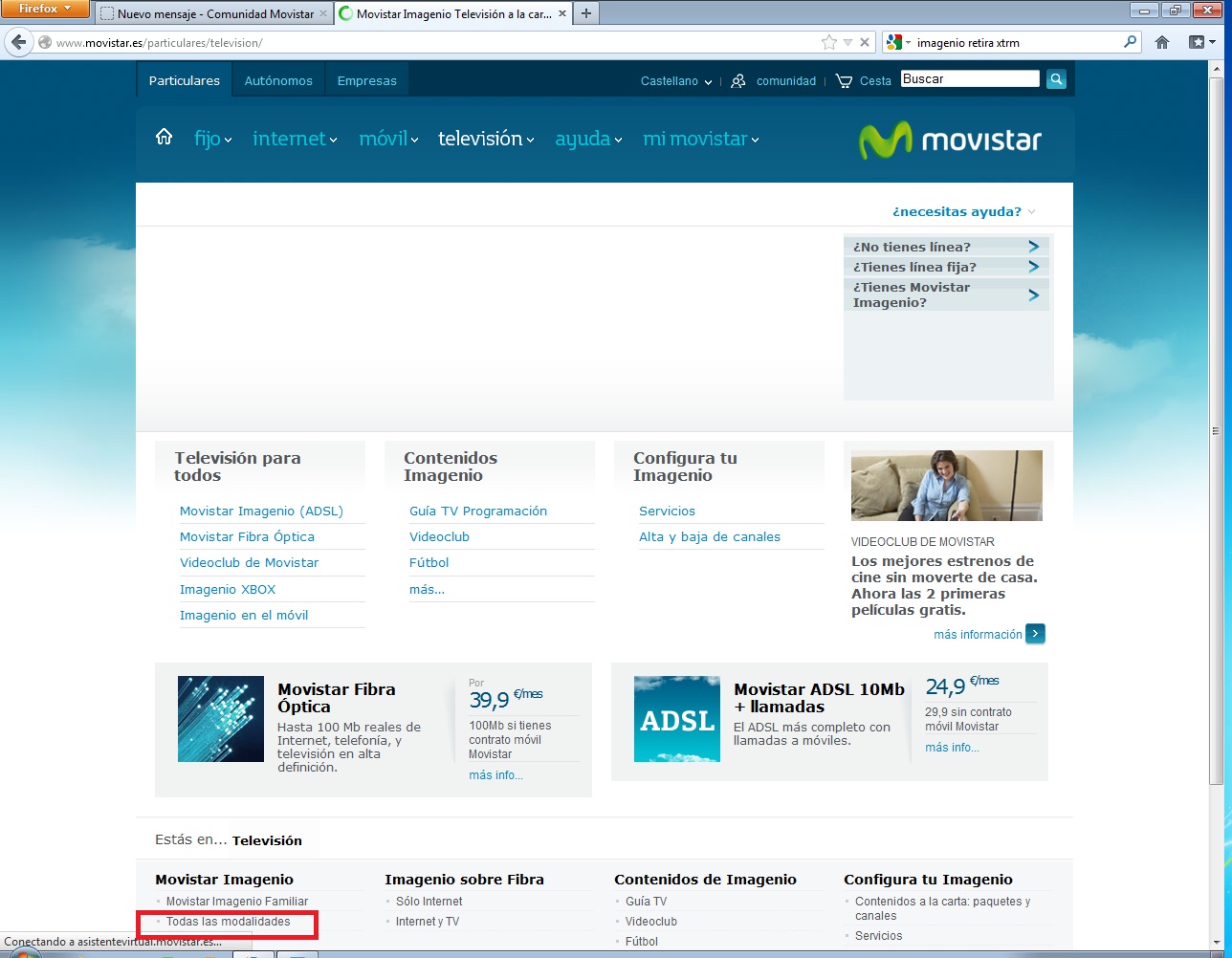The image size is (1232, 958).
Task: Open the Firefox menu button
Action: tap(46, 9)
